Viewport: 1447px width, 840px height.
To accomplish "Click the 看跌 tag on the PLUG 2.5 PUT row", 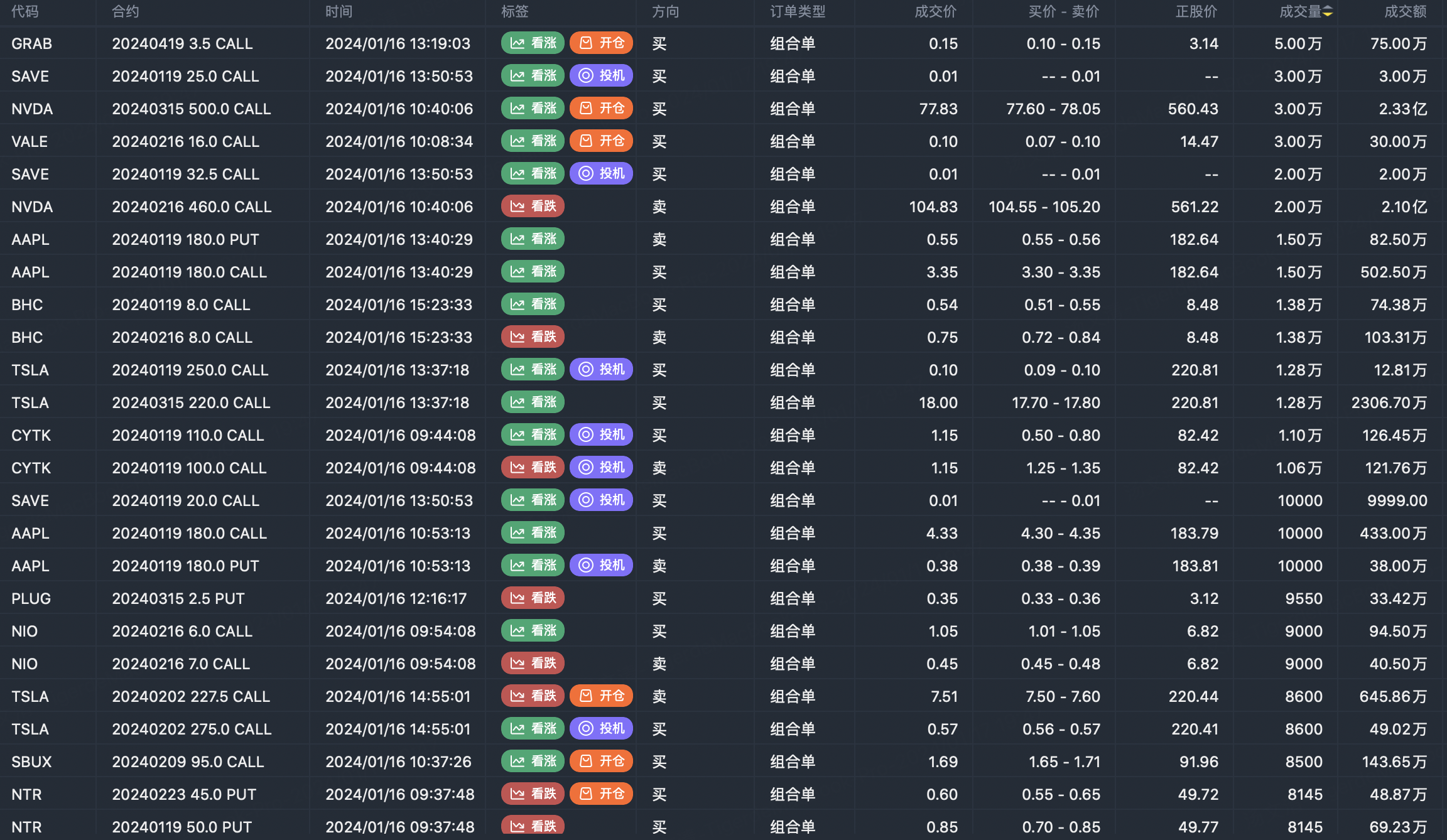I will [533, 598].
